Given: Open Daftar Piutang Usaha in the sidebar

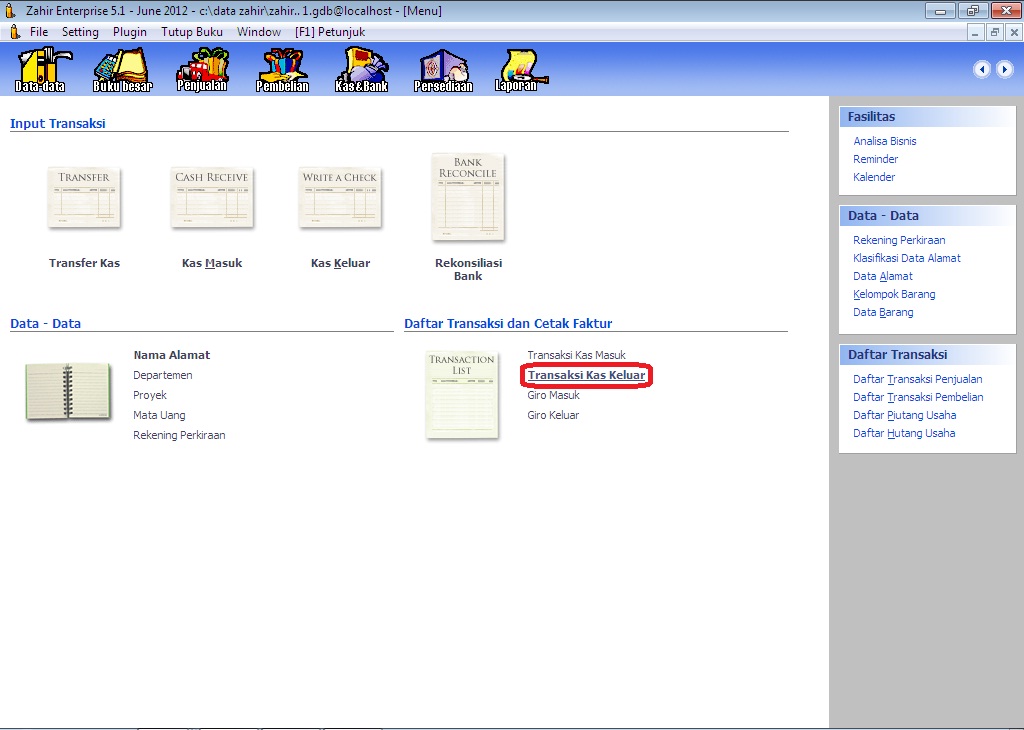Looking at the screenshot, I should click(904, 415).
